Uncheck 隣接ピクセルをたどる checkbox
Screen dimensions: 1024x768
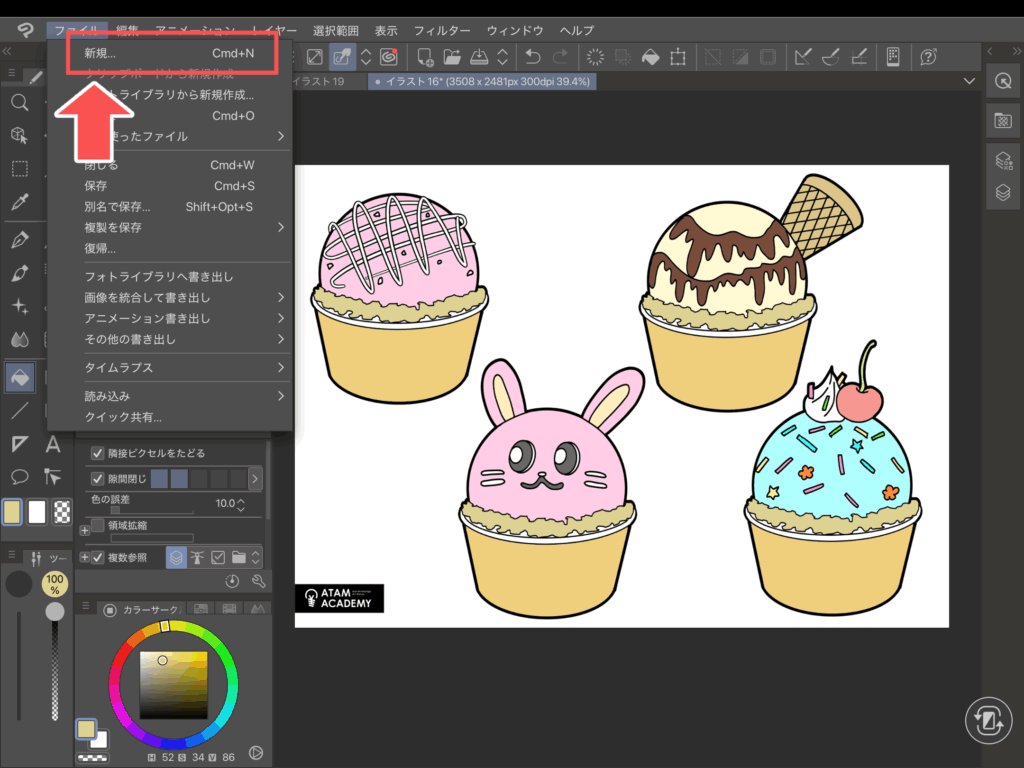(x=98, y=451)
